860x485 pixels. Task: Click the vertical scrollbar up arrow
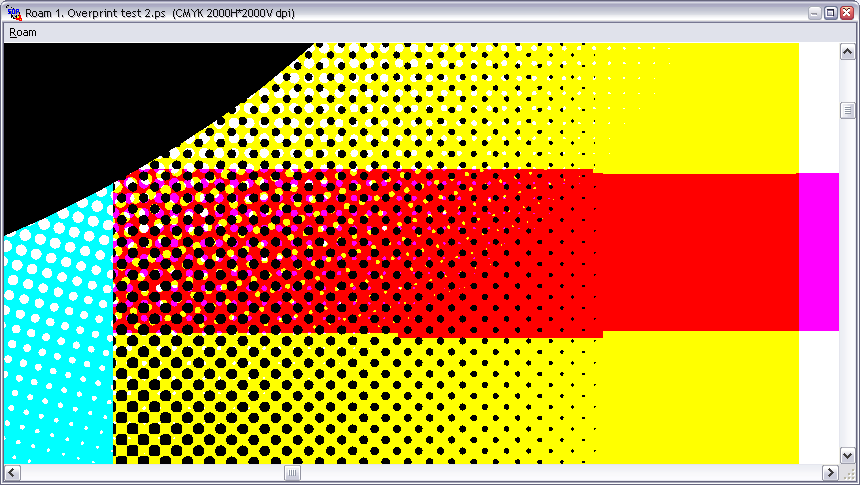point(847,52)
